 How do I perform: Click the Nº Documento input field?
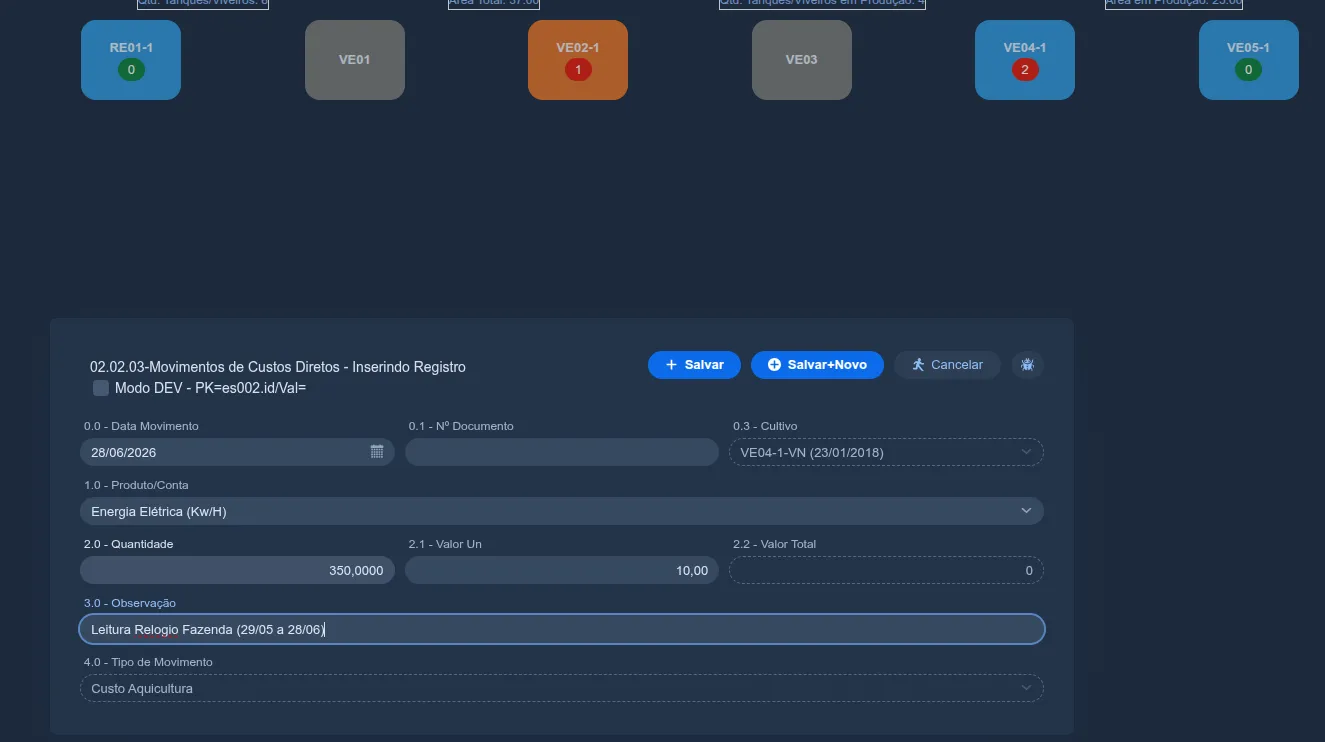tap(562, 452)
